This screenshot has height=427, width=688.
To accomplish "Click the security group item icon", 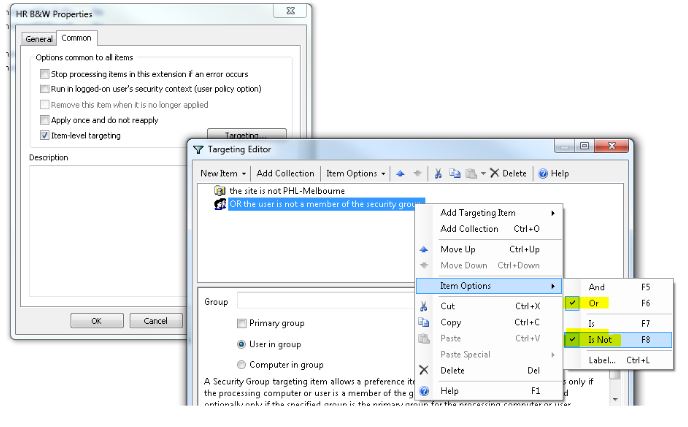I will [x=220, y=204].
